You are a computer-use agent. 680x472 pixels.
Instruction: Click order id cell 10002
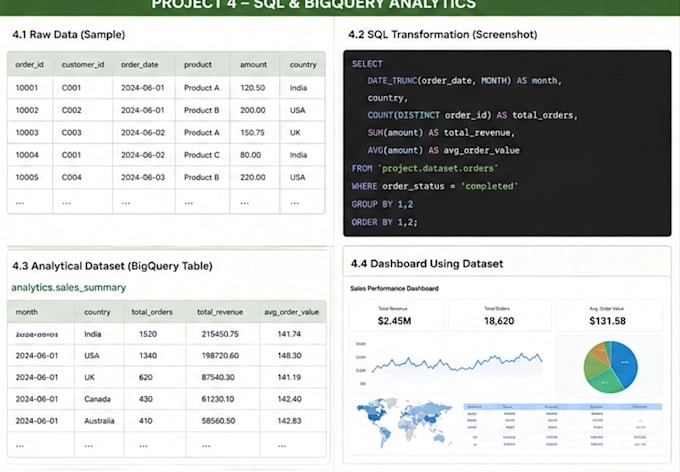pyautogui.click(x=27, y=110)
